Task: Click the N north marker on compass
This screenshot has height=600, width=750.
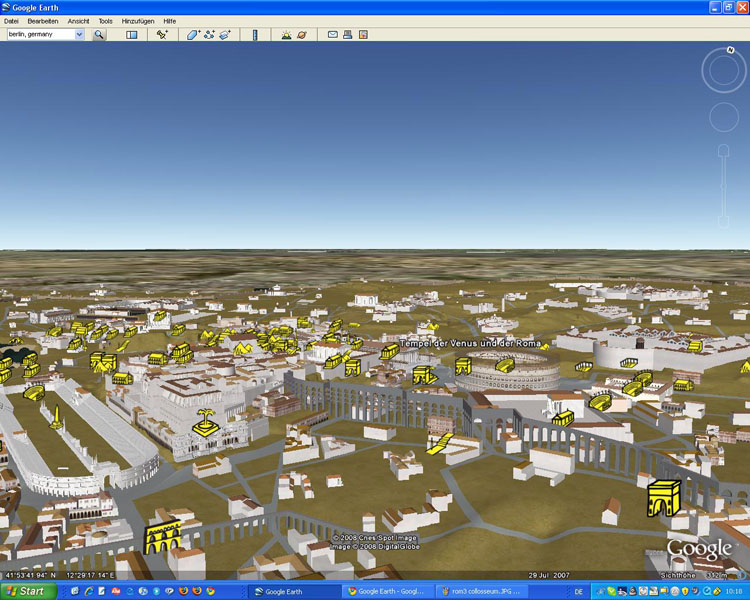Action: point(730,50)
